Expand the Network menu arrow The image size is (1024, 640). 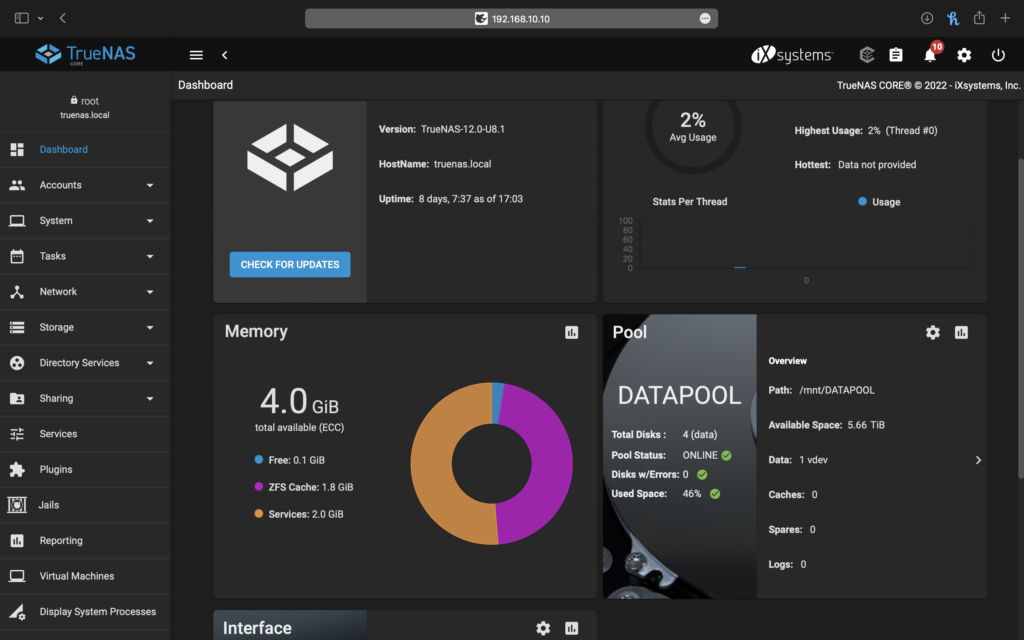(150, 292)
